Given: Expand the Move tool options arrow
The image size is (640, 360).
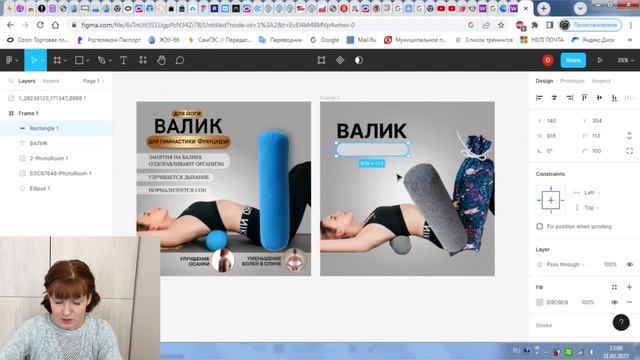Looking at the screenshot, I should coord(42,61).
